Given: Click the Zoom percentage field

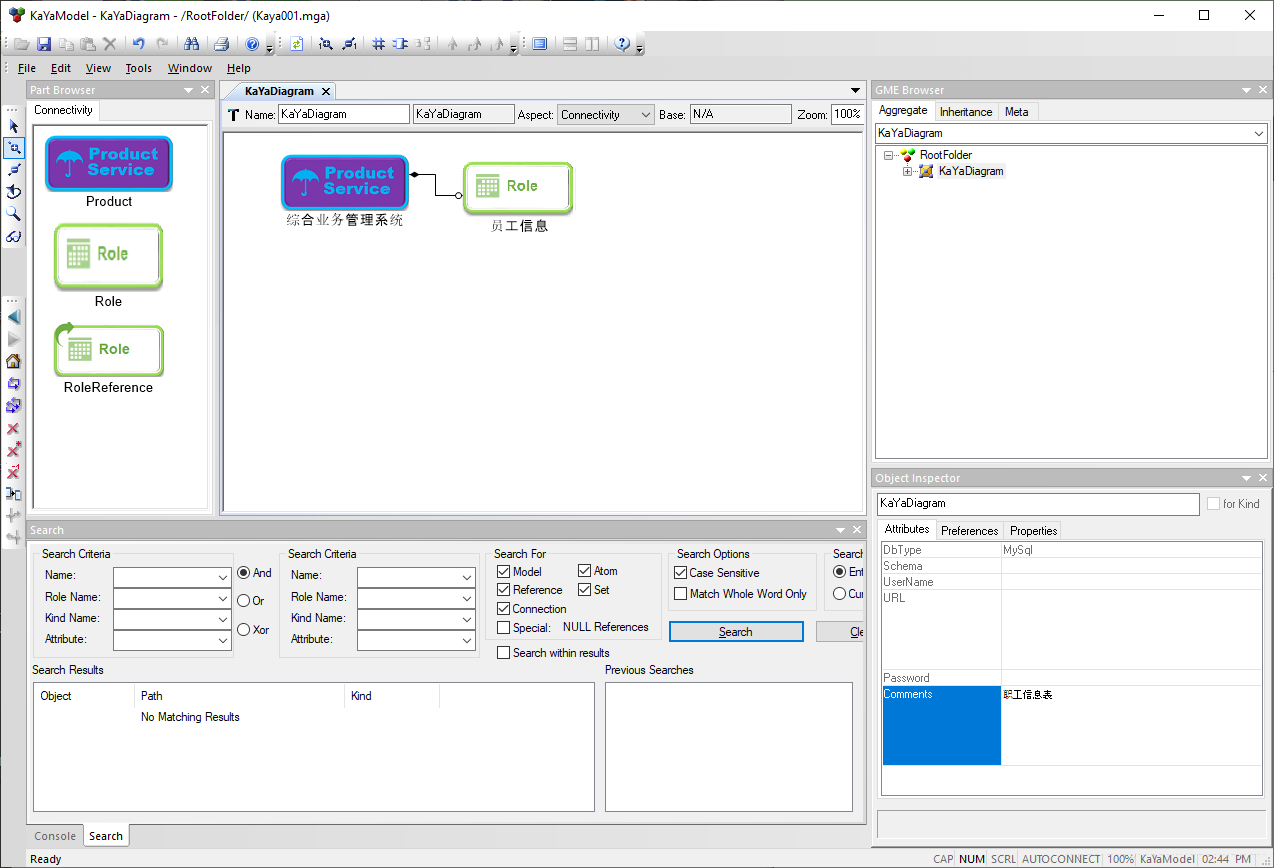Looking at the screenshot, I should 848,115.
